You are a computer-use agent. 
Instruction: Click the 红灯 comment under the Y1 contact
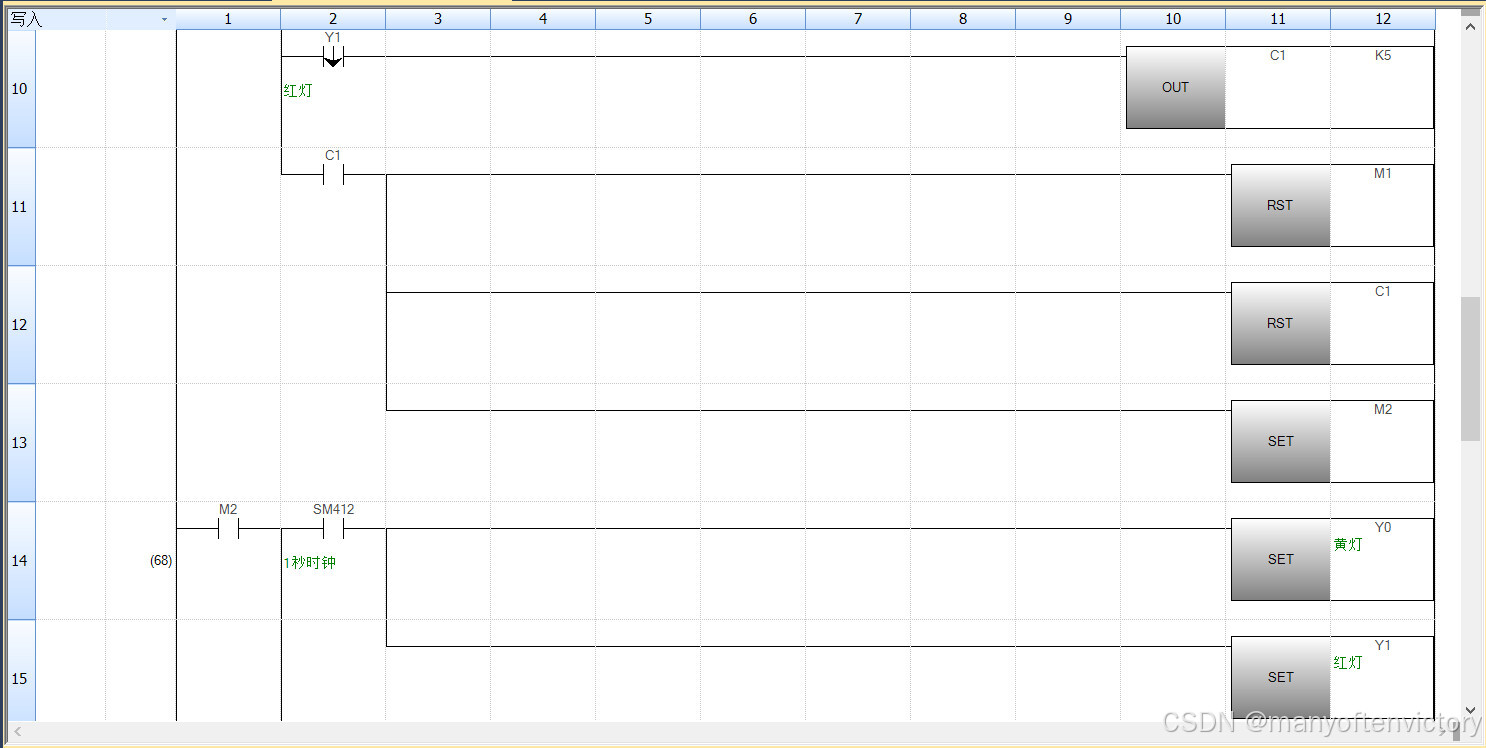point(298,90)
